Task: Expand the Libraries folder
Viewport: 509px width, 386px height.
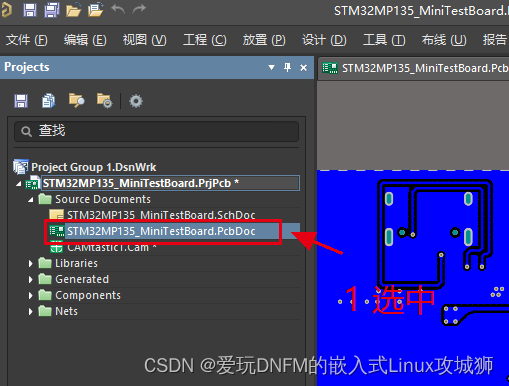Action: [31, 263]
